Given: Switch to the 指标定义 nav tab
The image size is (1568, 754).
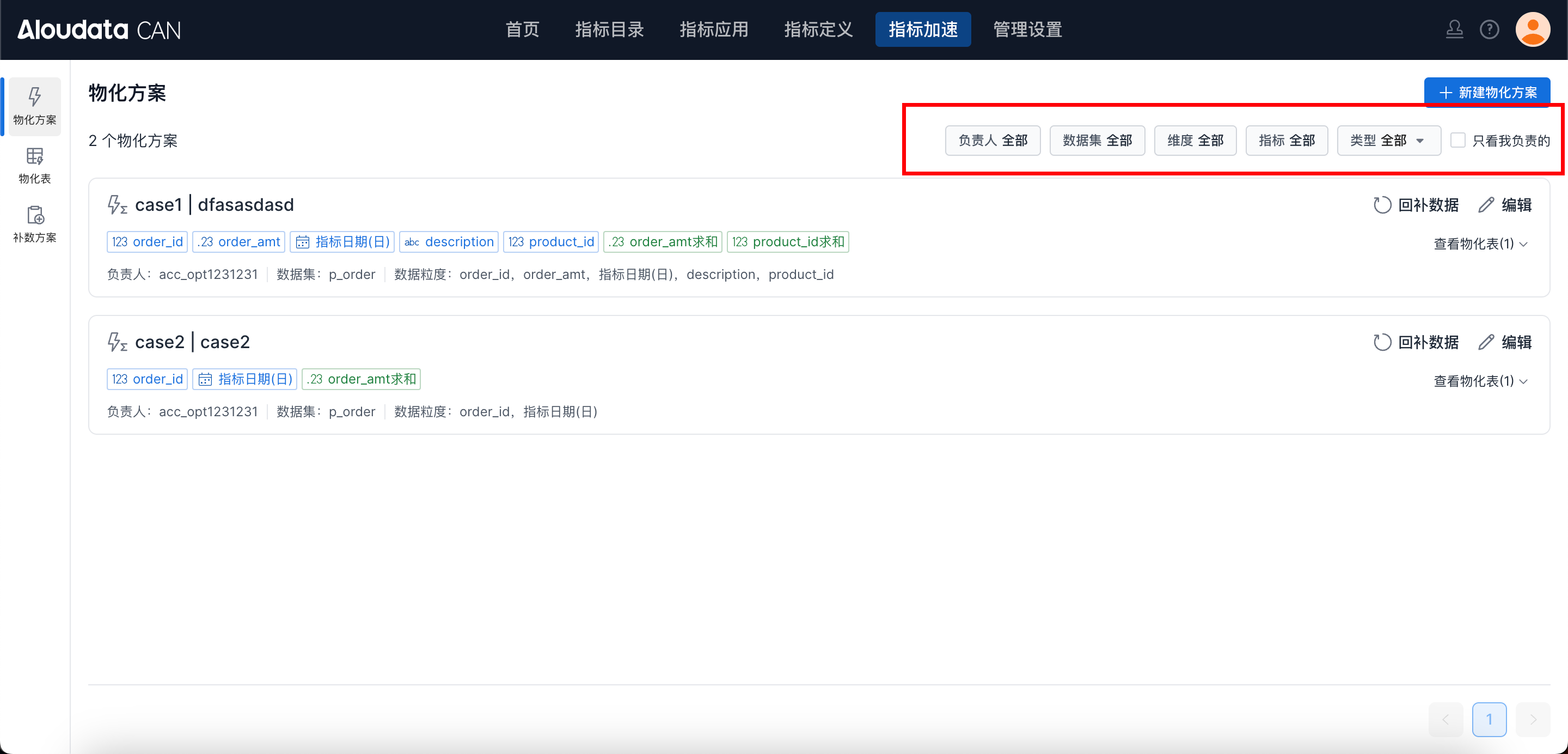Looking at the screenshot, I should point(818,29).
